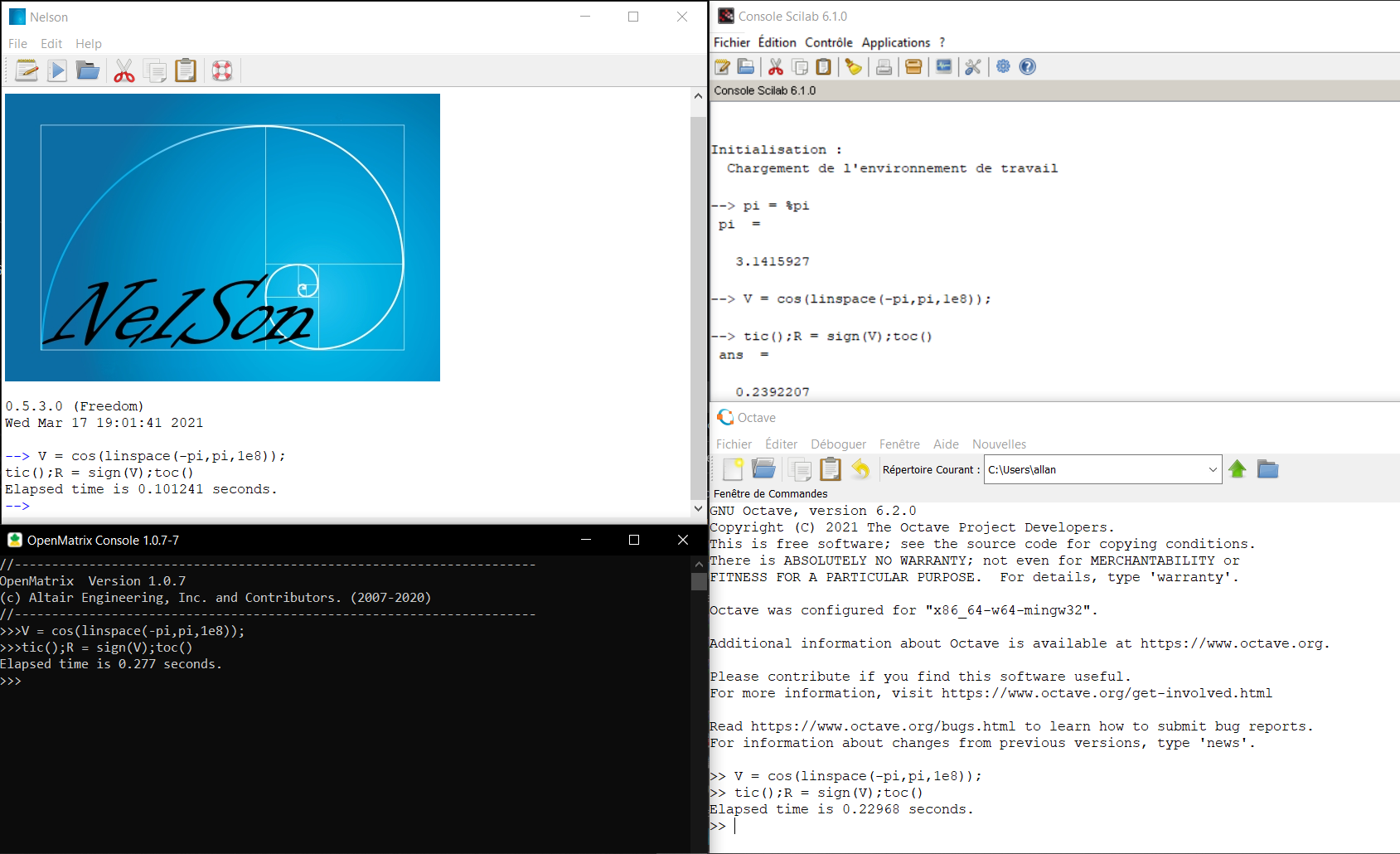Browse directories with Octave folder icon

pos(1268,469)
